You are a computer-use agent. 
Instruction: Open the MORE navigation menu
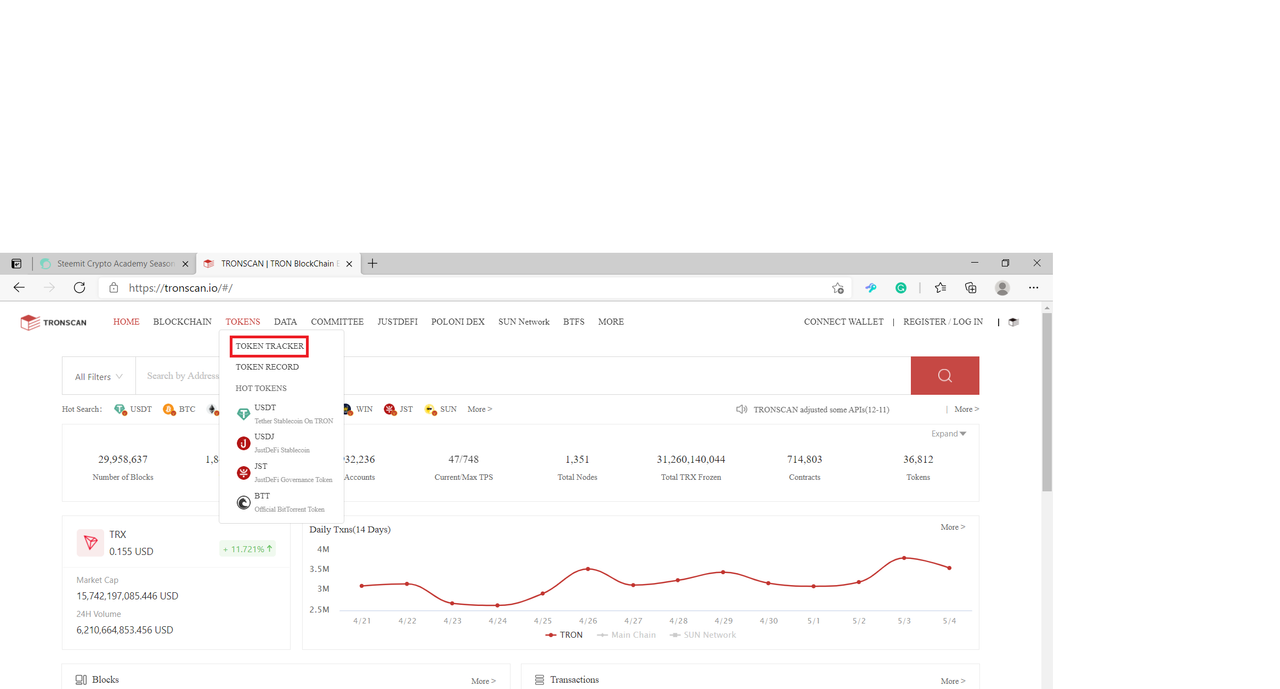tap(611, 322)
